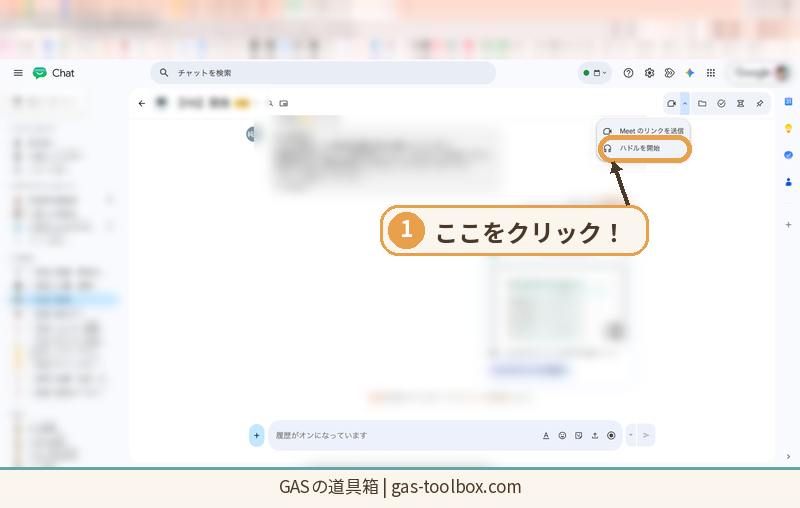Click the チャットを検索 search field
The image size is (800, 508).
[323, 73]
